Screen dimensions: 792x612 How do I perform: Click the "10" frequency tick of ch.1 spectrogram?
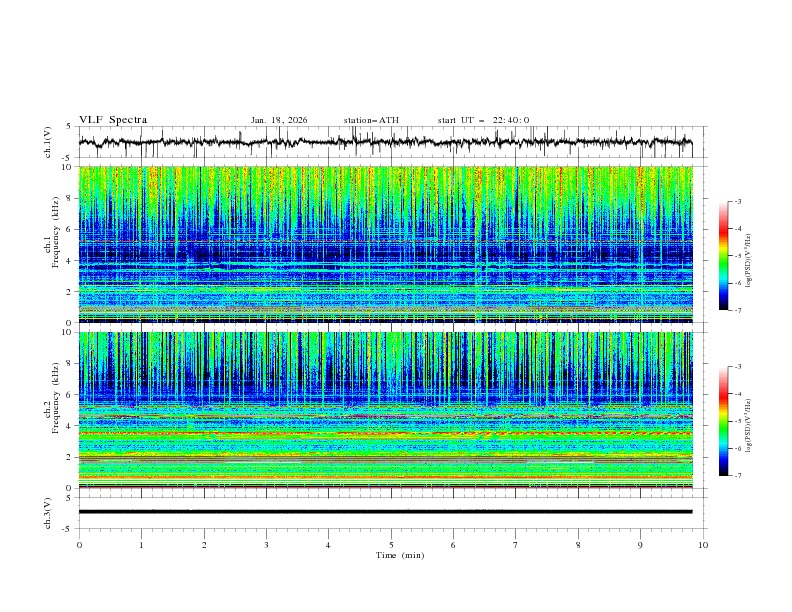[x=67, y=167]
